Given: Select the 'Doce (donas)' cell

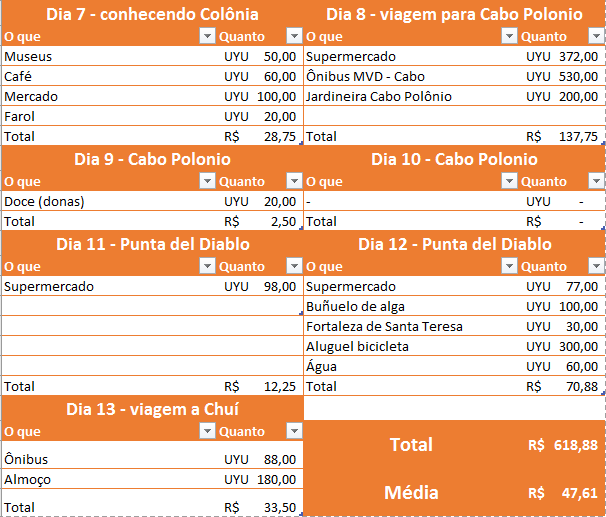Looking at the screenshot, I should pyautogui.click(x=44, y=202).
